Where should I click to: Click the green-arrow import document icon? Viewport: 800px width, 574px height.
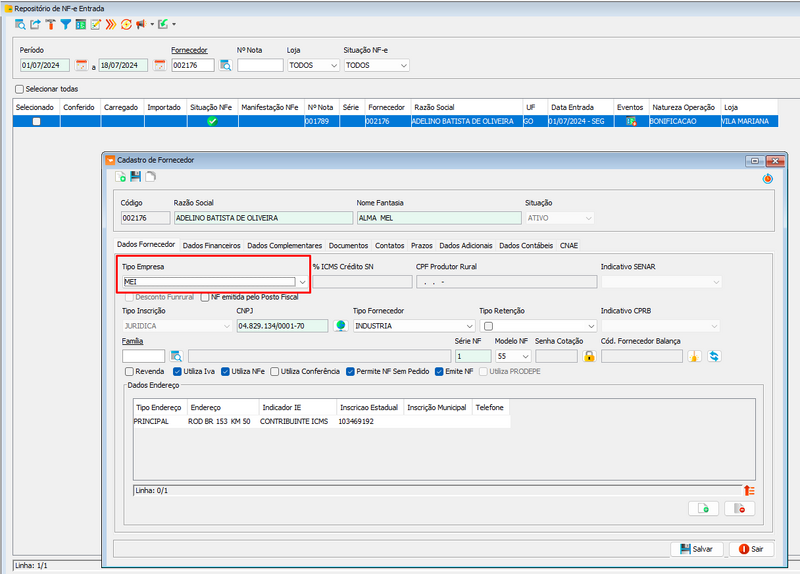(163, 24)
